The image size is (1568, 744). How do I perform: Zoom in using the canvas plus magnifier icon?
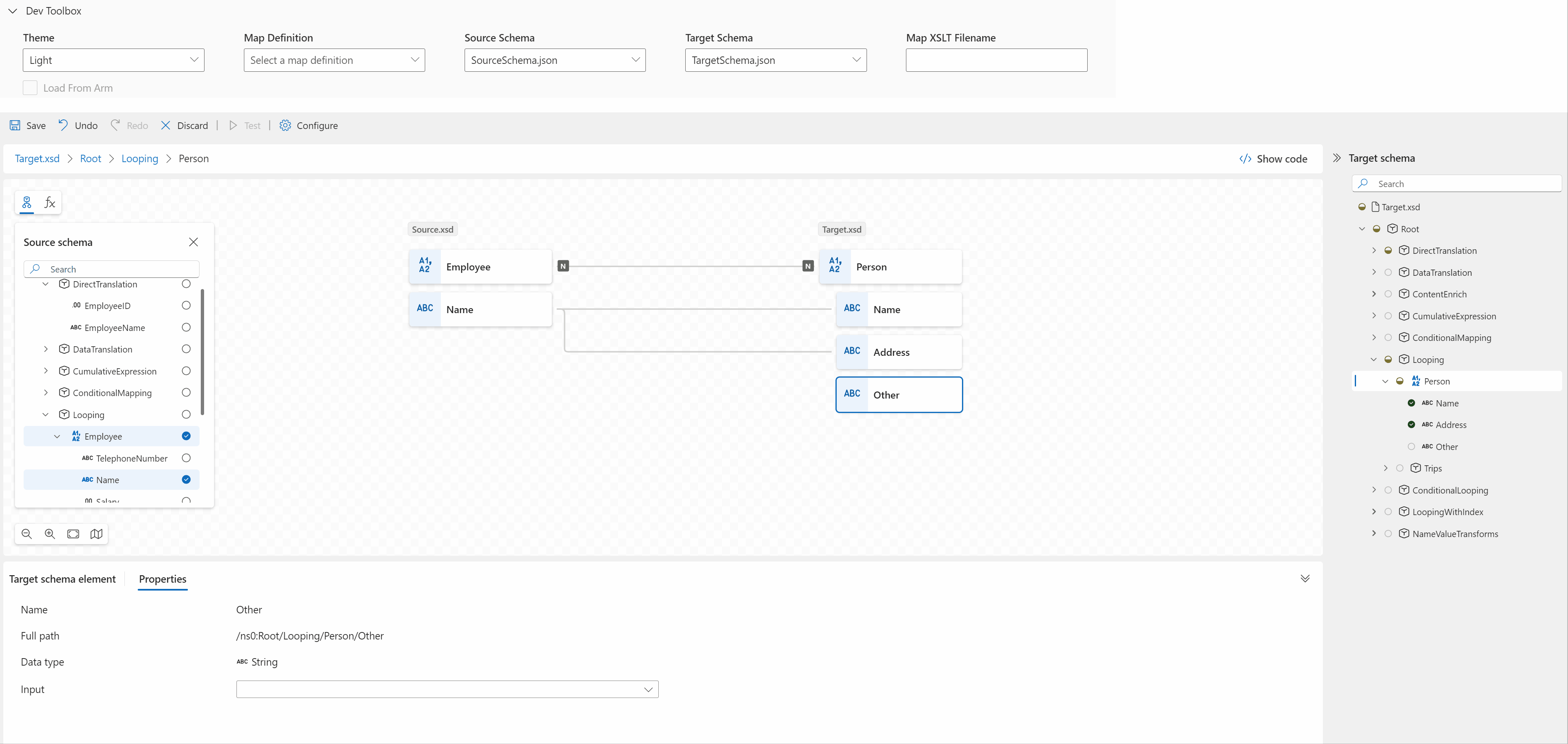coord(49,533)
